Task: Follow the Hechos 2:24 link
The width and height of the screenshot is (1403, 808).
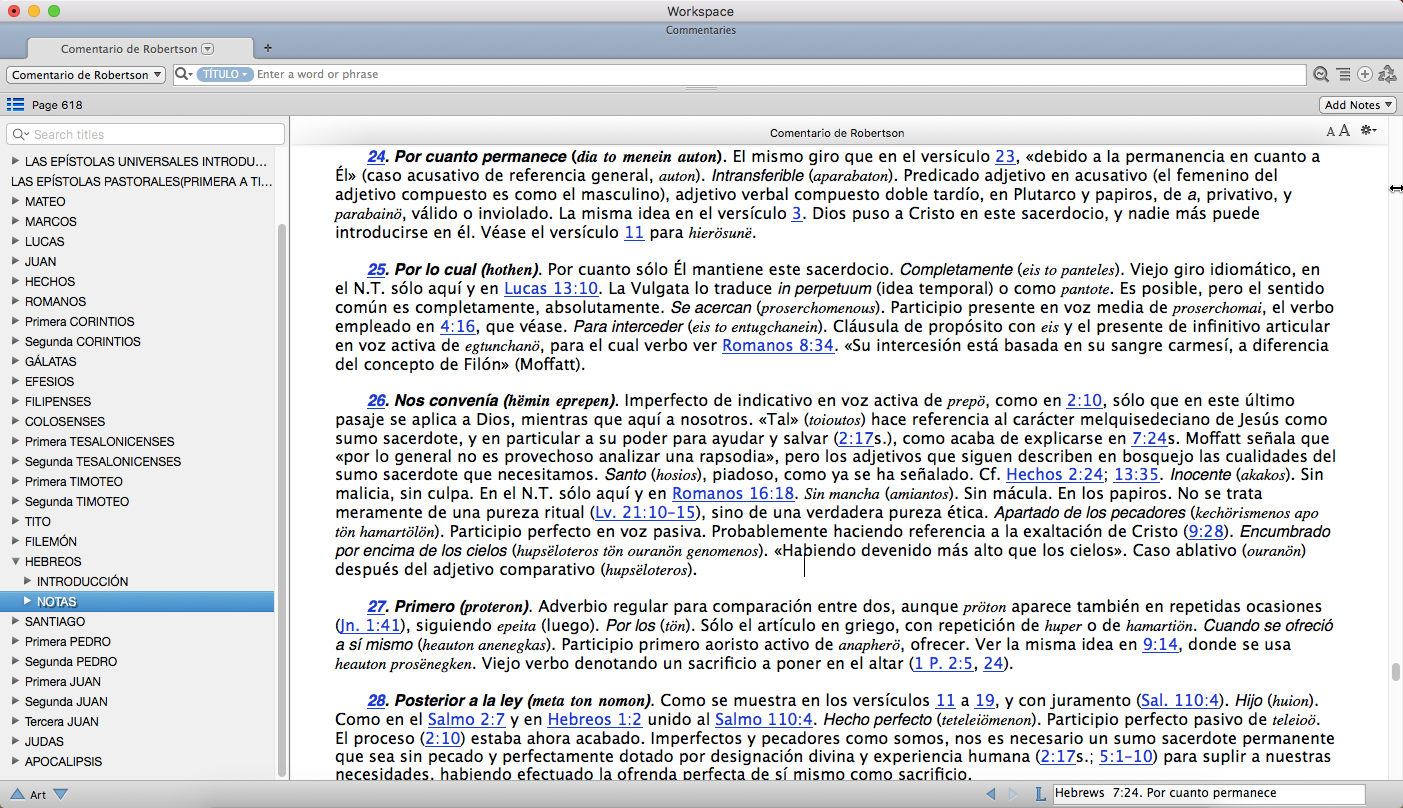Action: [1053, 475]
